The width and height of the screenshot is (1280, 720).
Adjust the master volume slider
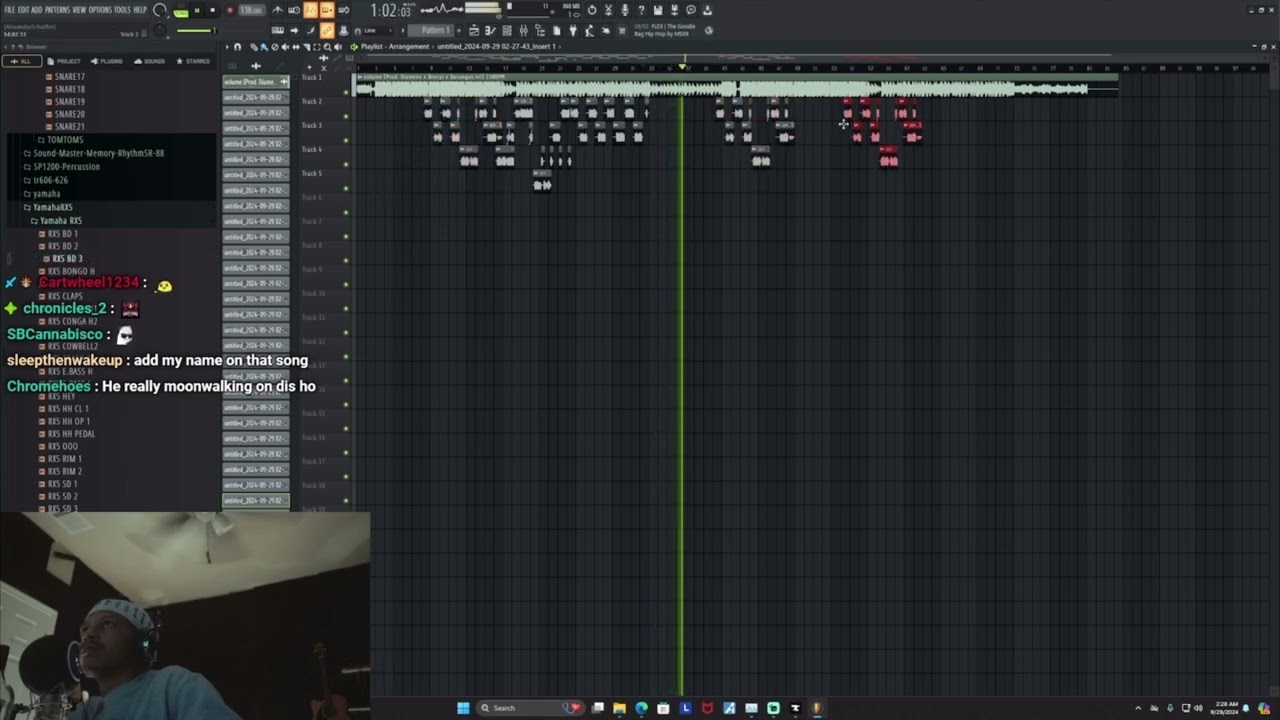[196, 30]
